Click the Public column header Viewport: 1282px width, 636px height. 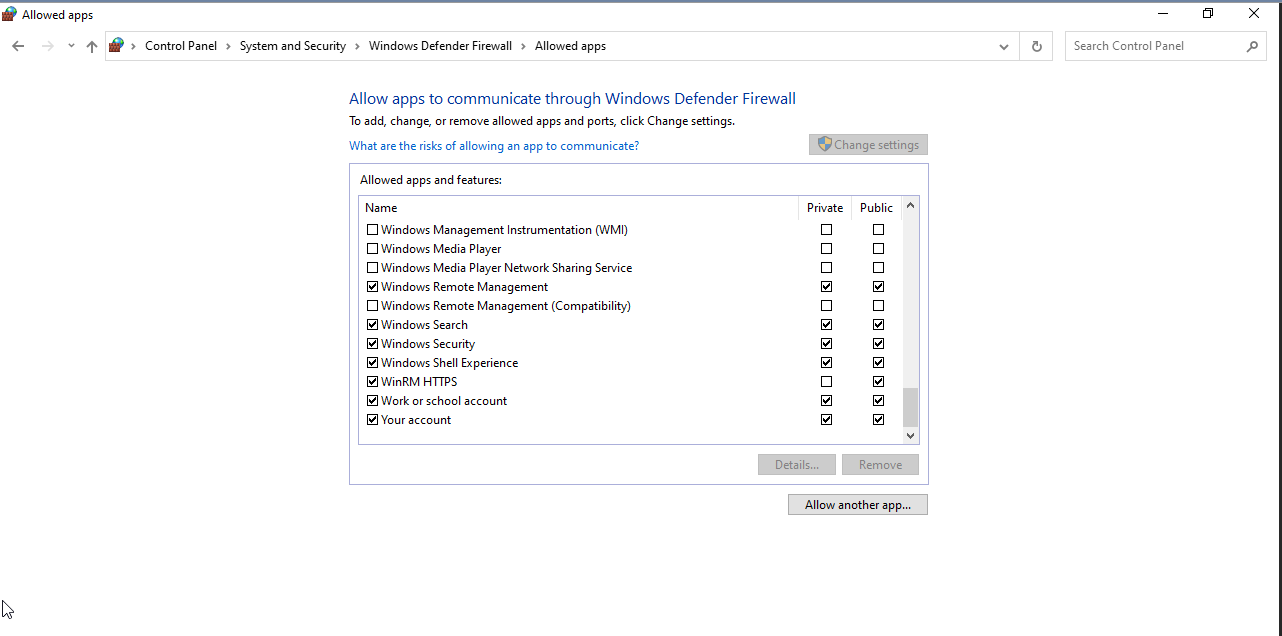876,208
